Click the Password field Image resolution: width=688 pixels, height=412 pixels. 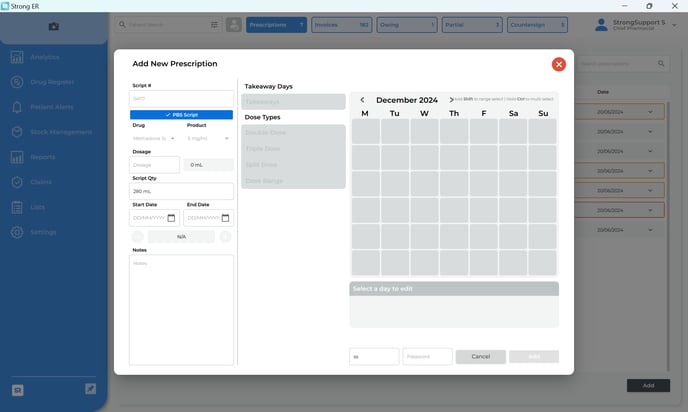pyautogui.click(x=427, y=356)
